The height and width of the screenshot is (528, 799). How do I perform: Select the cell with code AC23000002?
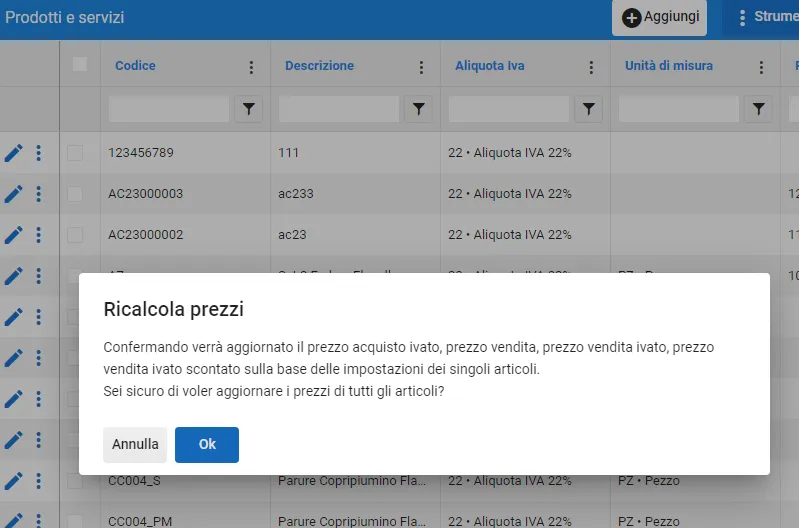(x=185, y=235)
